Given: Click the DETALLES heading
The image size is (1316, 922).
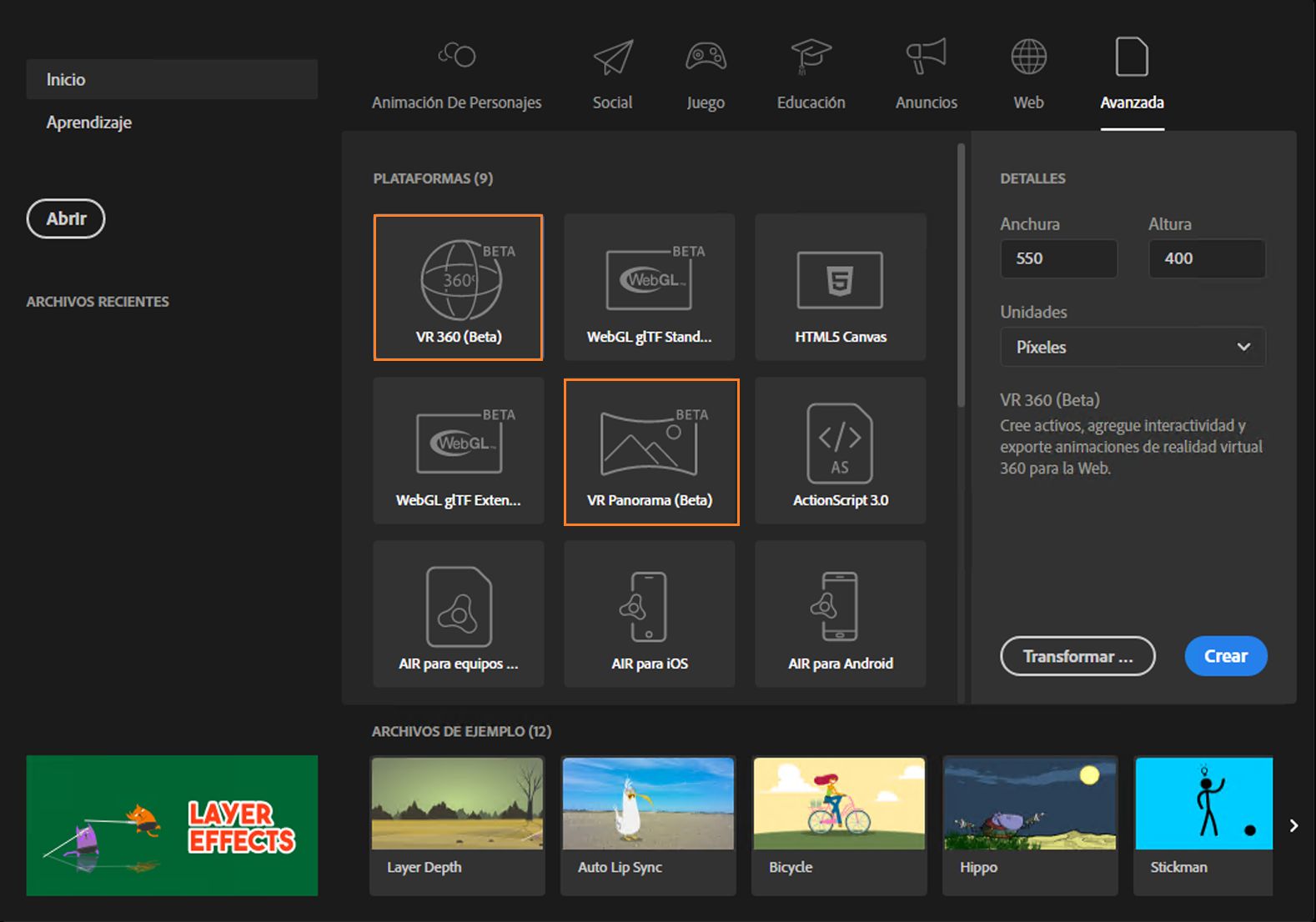Looking at the screenshot, I should coord(1032,178).
